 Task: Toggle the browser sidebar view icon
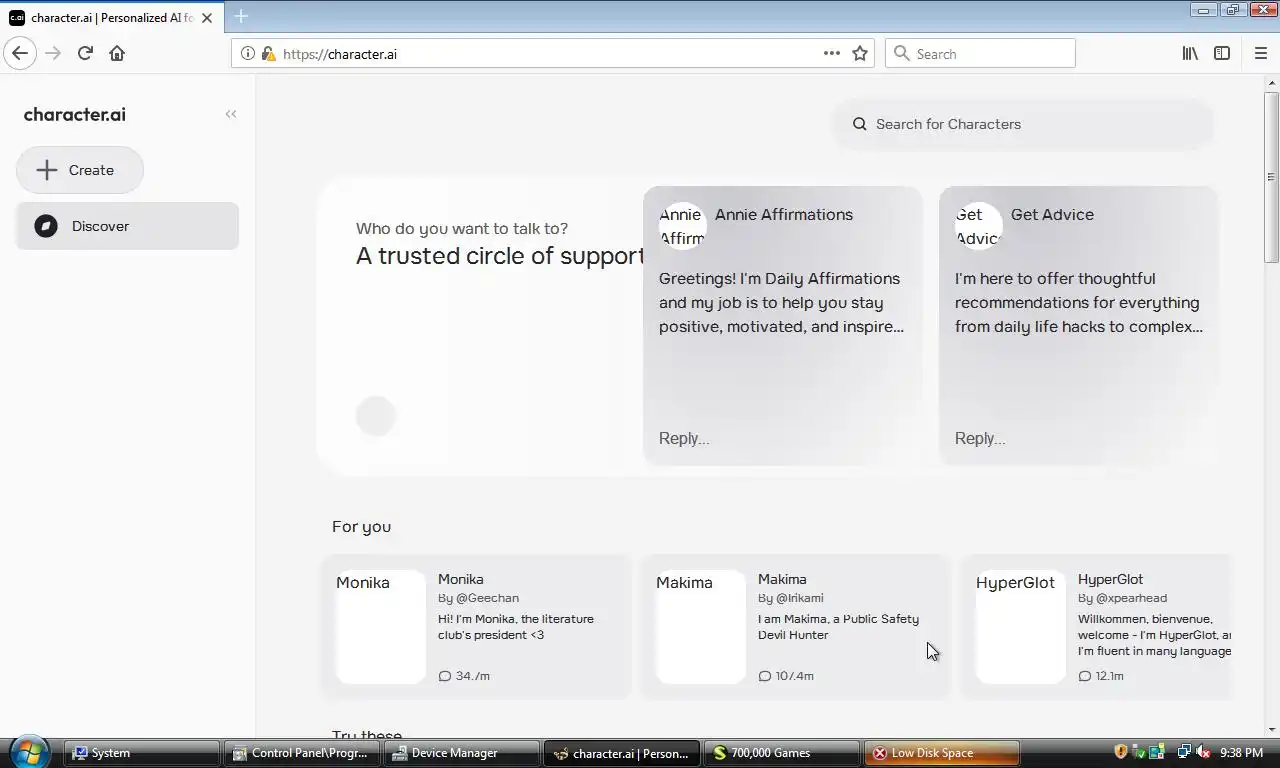(x=1222, y=53)
